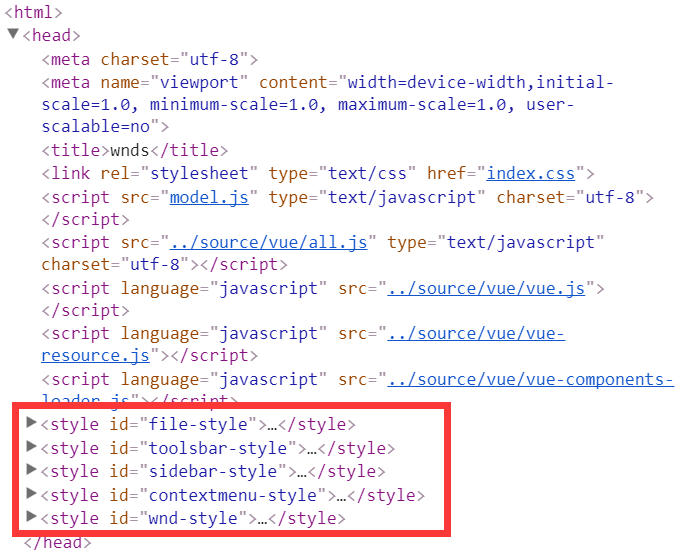This screenshot has width=684, height=553.
Task: Click the link rel stylesheet tag
Action: coord(318,174)
